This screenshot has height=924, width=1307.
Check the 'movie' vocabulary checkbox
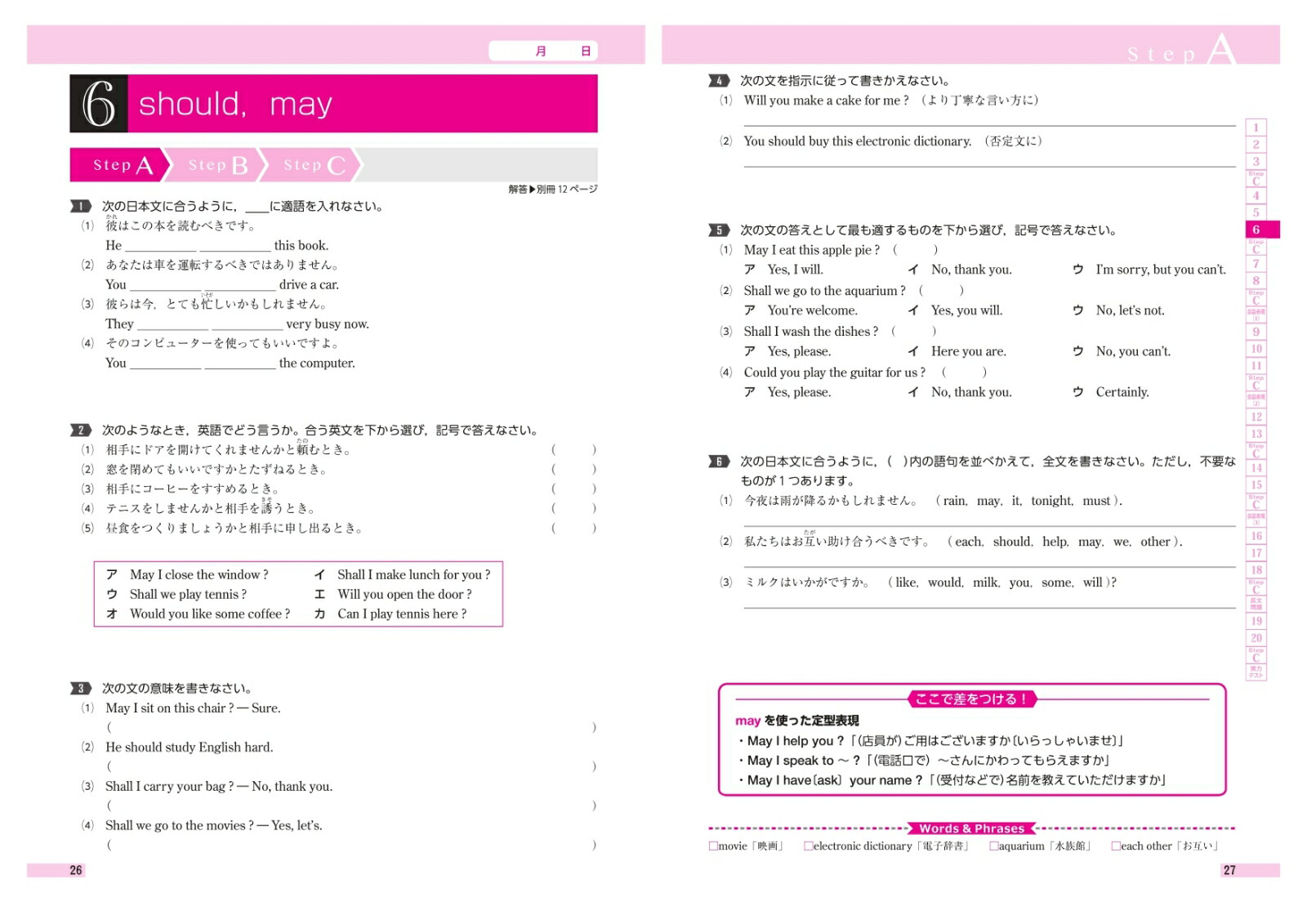pos(712,846)
